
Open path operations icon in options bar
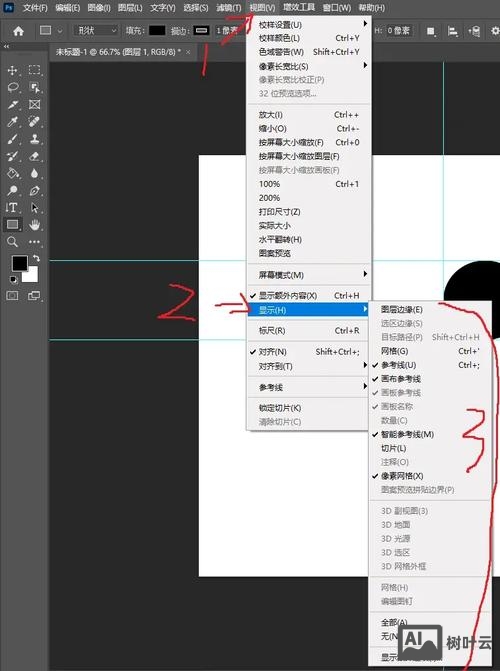point(431,31)
